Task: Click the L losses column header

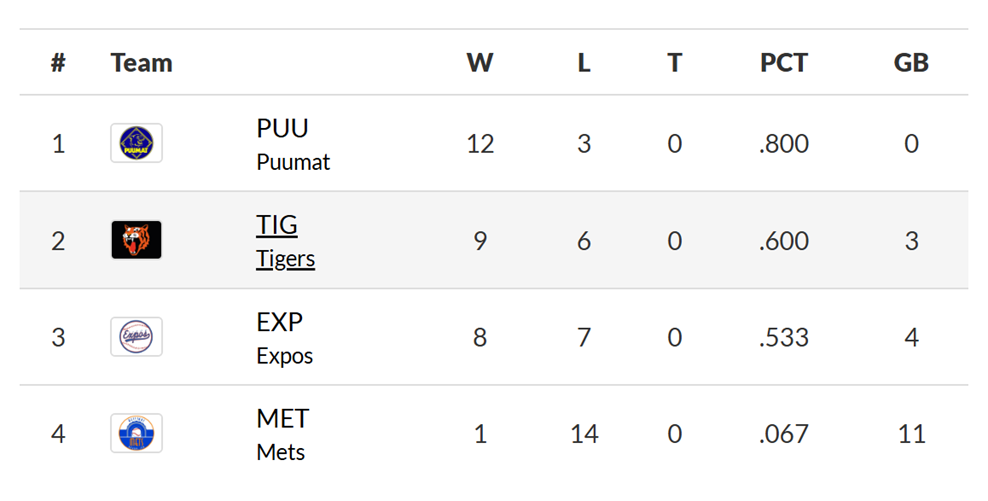Action: [584, 63]
